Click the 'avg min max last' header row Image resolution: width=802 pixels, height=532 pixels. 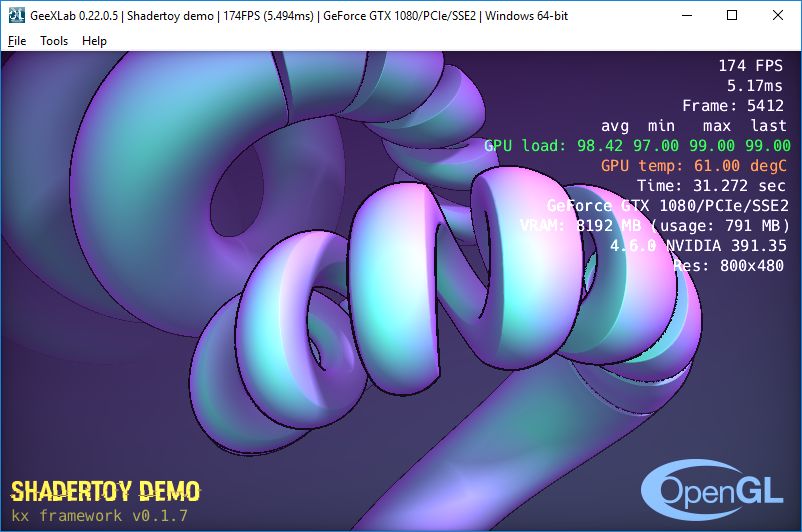[x=694, y=126]
